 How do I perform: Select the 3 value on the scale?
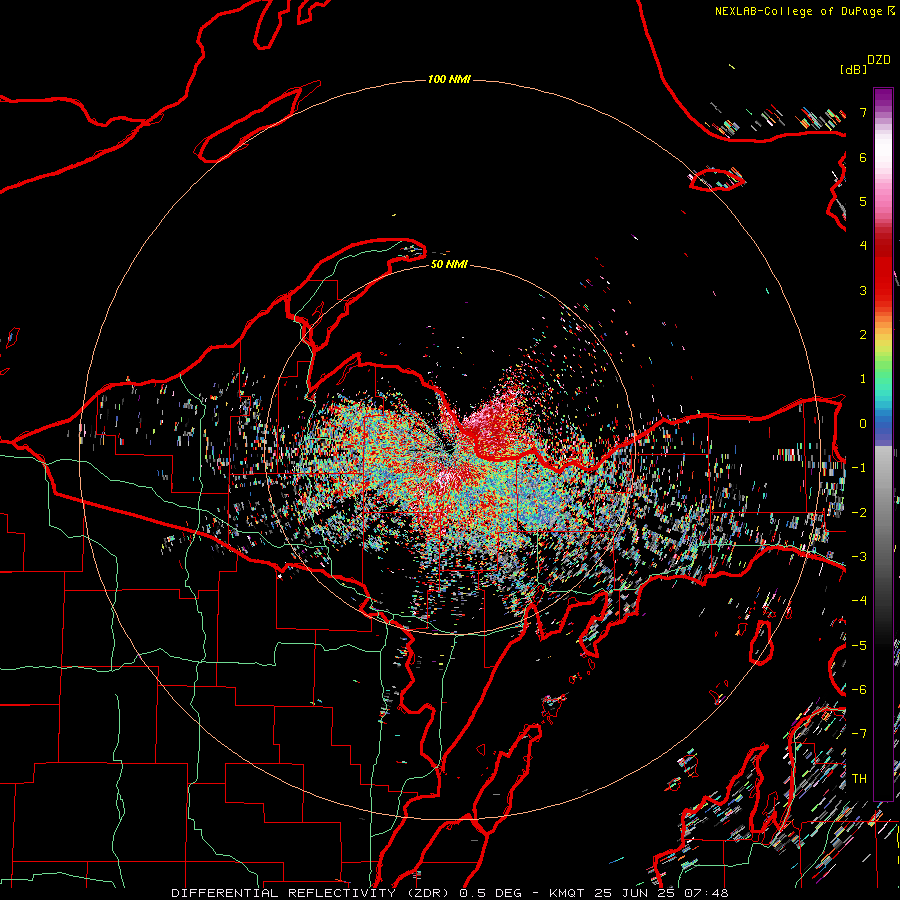point(863,290)
